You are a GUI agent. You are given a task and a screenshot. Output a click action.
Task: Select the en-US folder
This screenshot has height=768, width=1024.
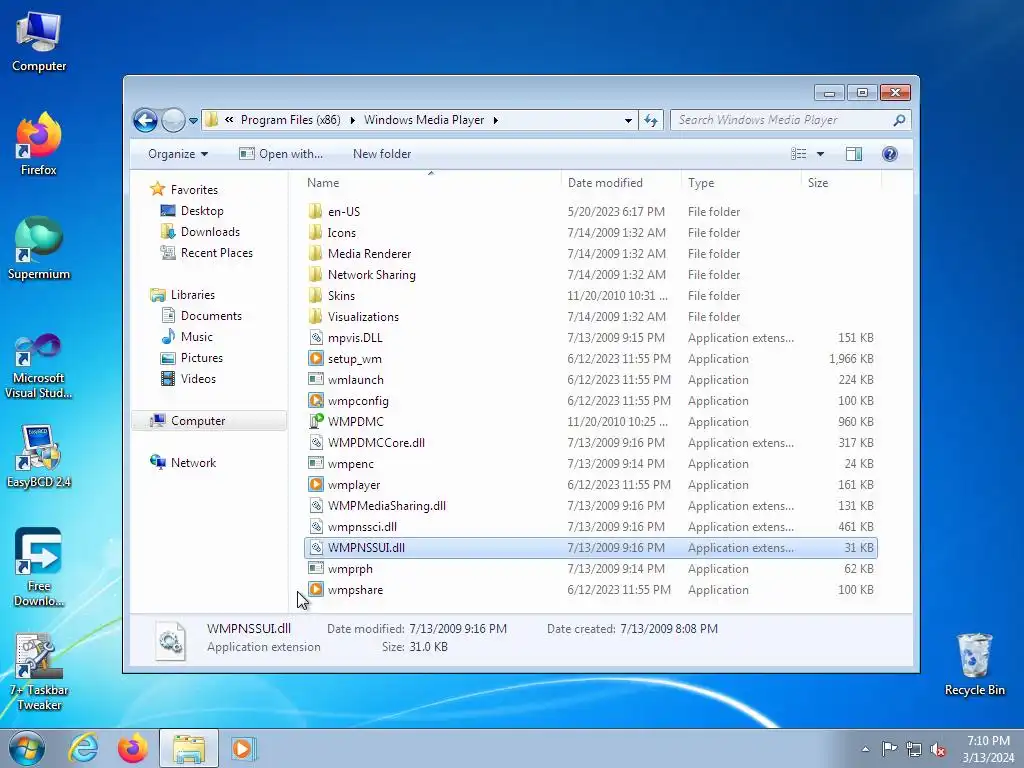[x=590, y=212]
